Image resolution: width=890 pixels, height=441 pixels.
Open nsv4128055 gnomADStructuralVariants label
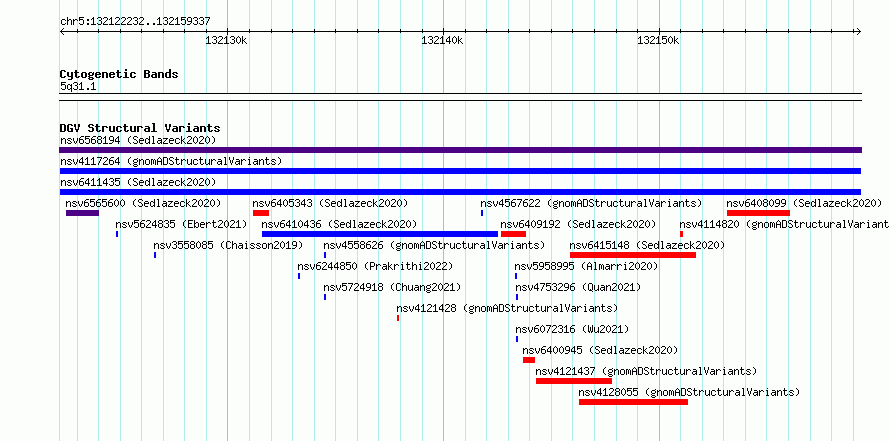689,392
